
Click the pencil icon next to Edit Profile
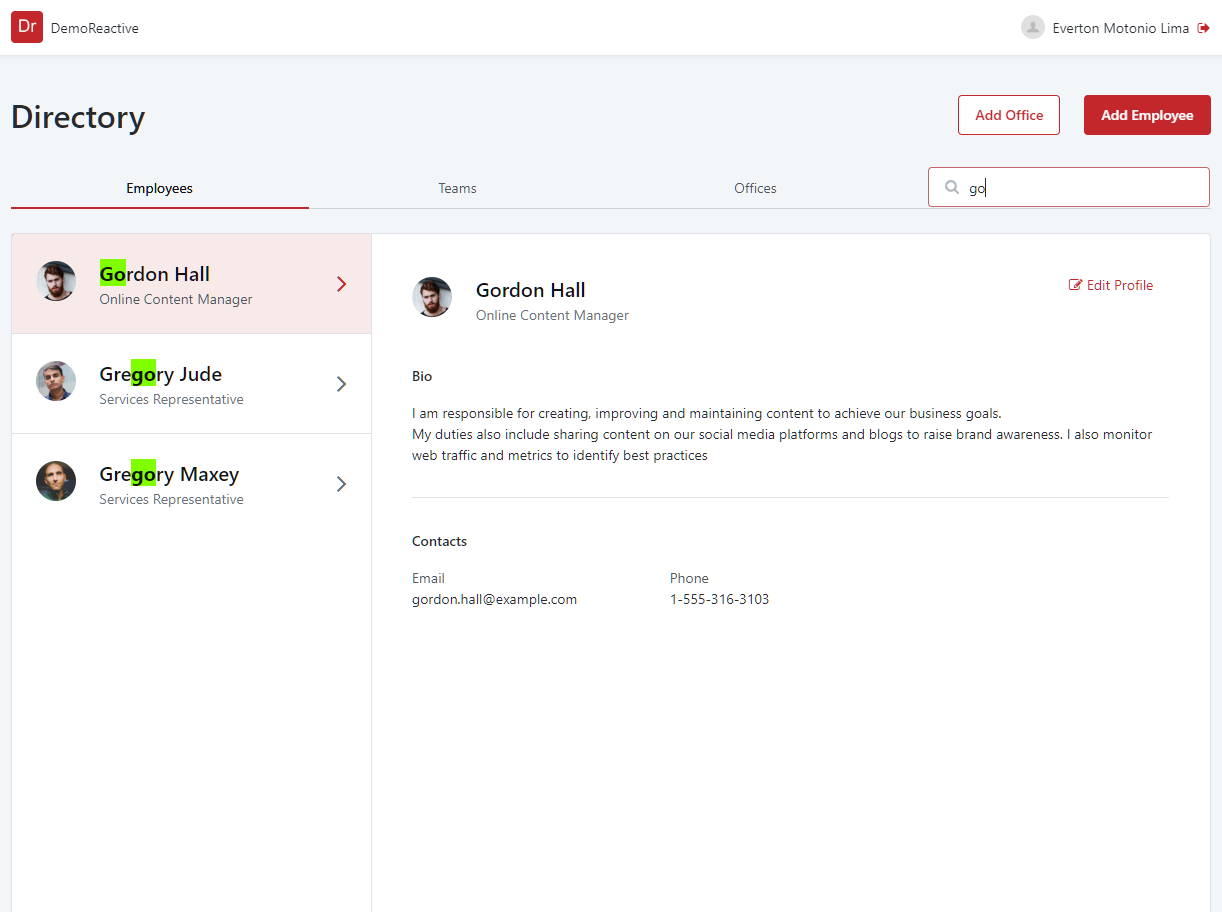pos(1075,285)
